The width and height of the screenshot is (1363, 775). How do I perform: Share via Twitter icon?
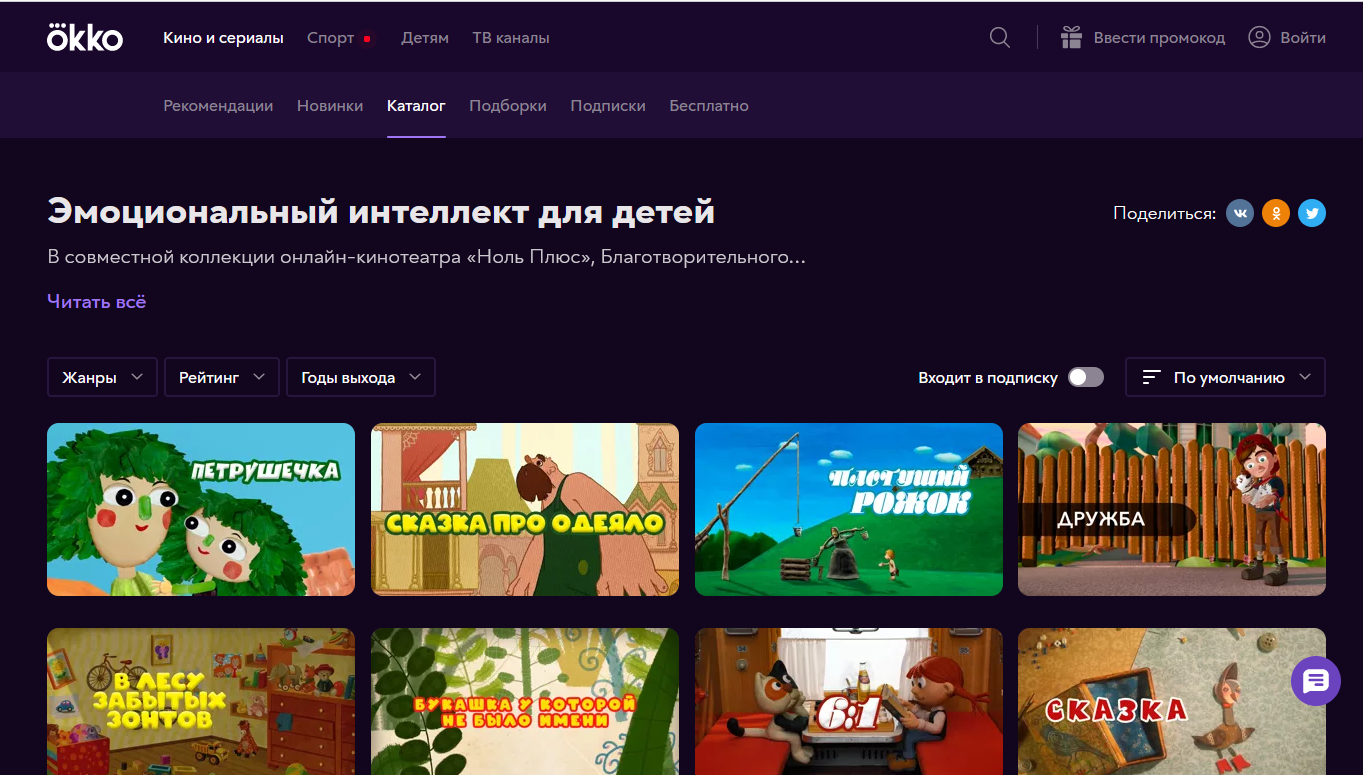click(1312, 213)
